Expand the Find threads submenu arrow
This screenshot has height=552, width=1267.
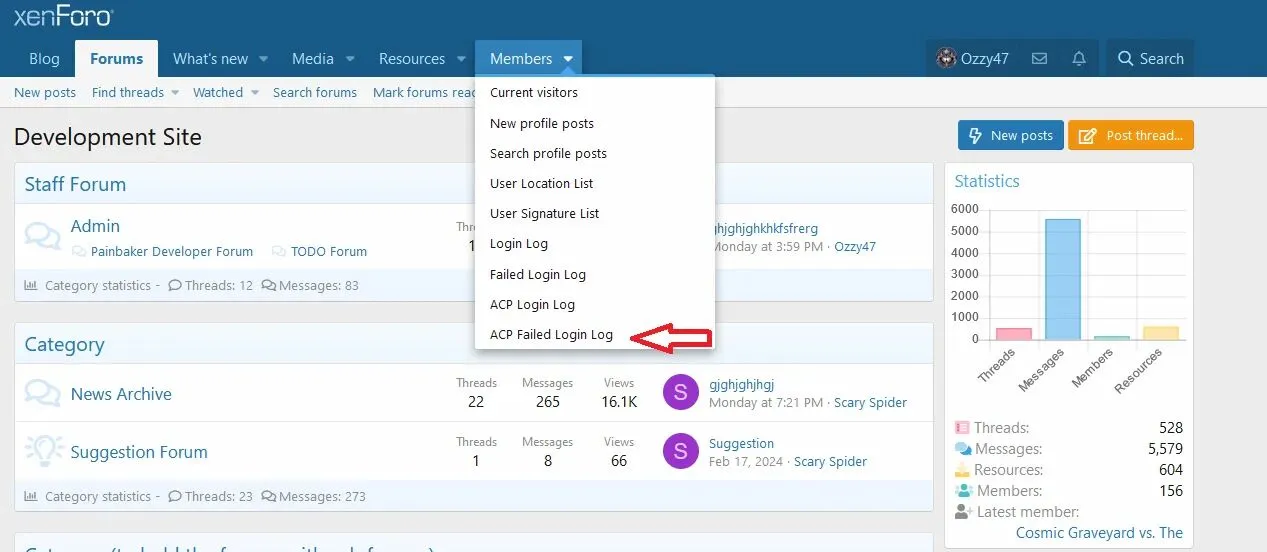click(174, 92)
